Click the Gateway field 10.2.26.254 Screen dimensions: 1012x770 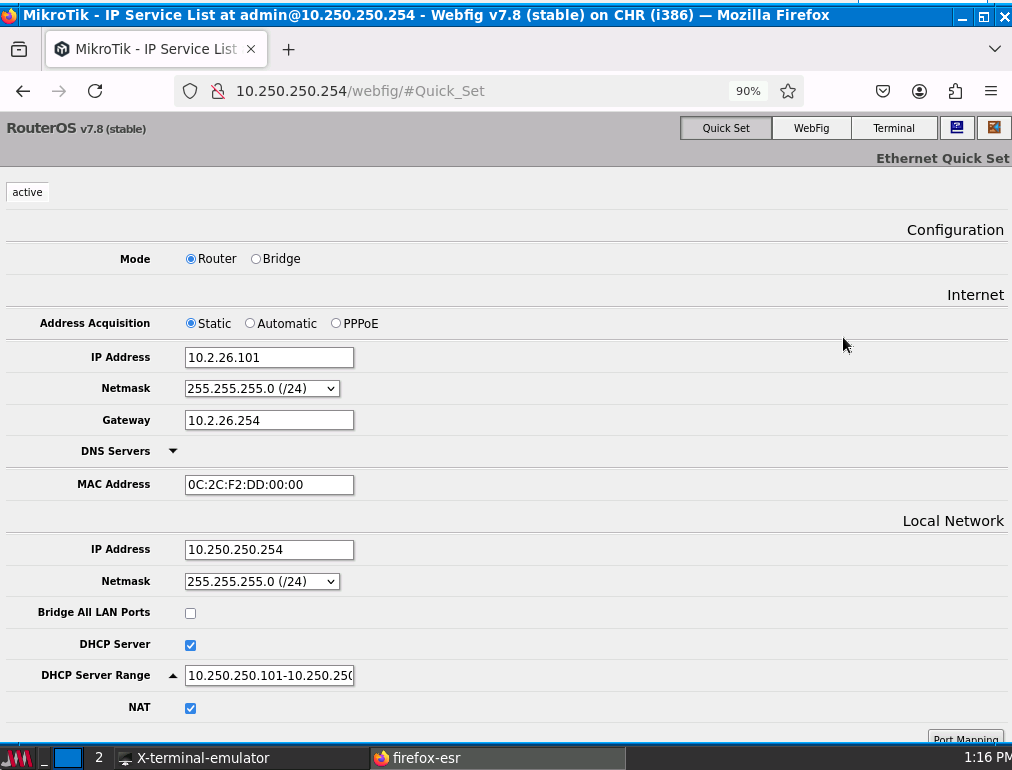coord(269,420)
